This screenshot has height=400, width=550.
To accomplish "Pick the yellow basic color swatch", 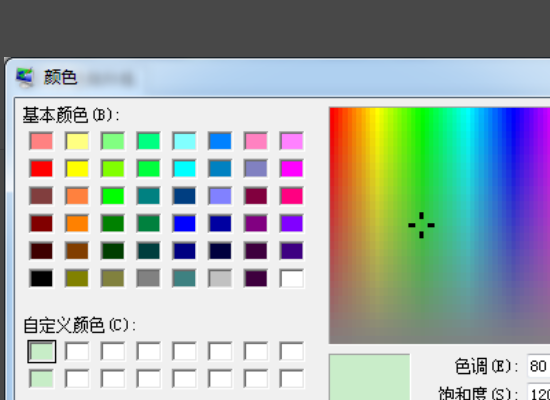I will [77, 168].
